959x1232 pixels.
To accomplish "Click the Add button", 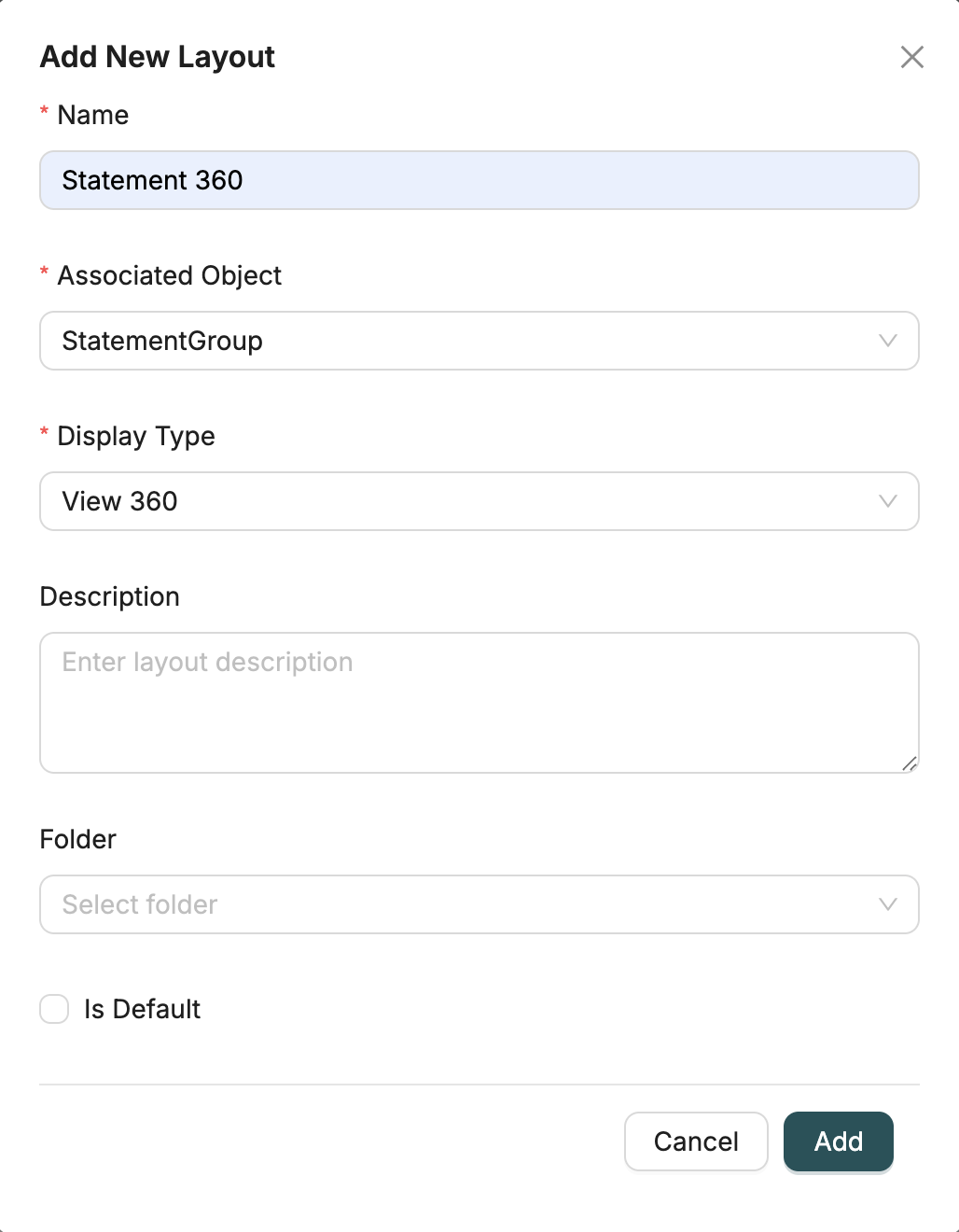I will coord(838,1141).
